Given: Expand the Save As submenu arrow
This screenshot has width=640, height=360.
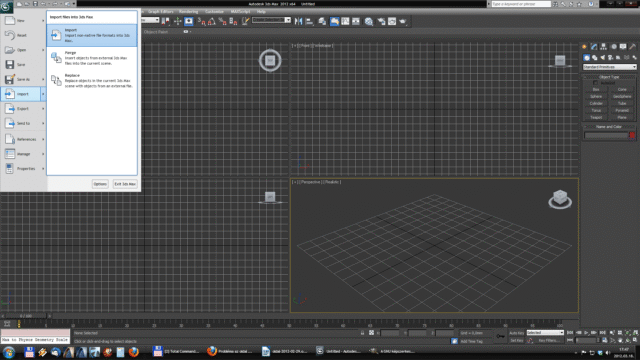Looking at the screenshot, I should tap(43, 79).
